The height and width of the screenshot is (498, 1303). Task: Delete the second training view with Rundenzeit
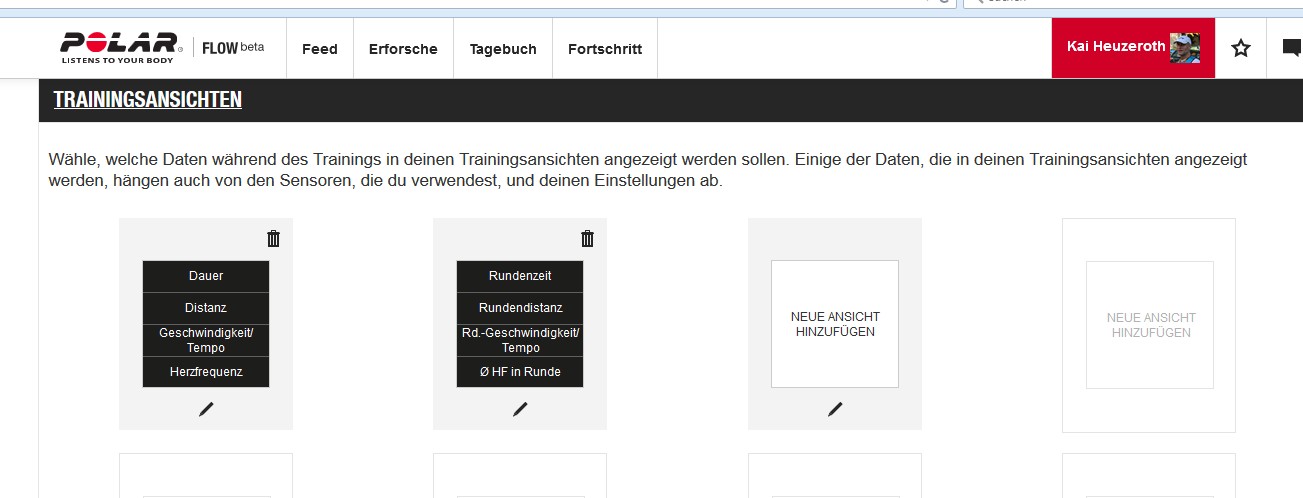587,238
